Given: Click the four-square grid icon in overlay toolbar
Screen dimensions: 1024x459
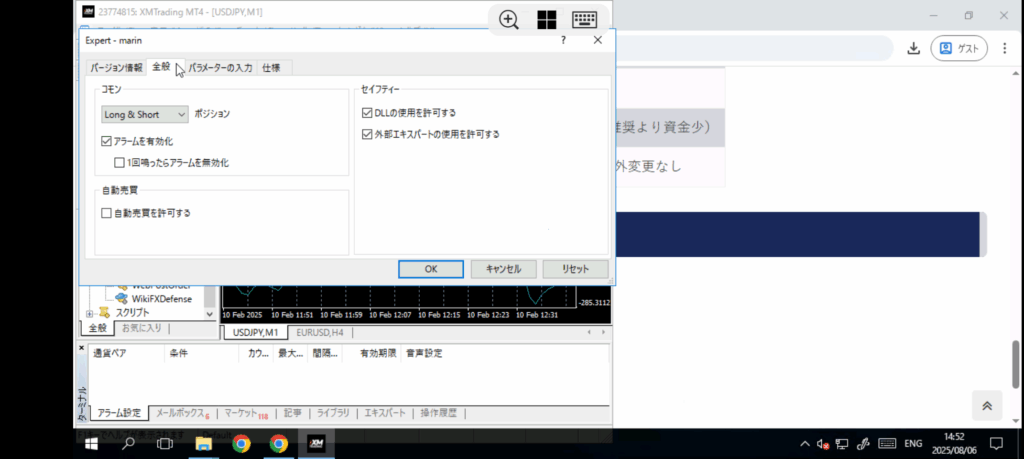Looking at the screenshot, I should 547,20.
